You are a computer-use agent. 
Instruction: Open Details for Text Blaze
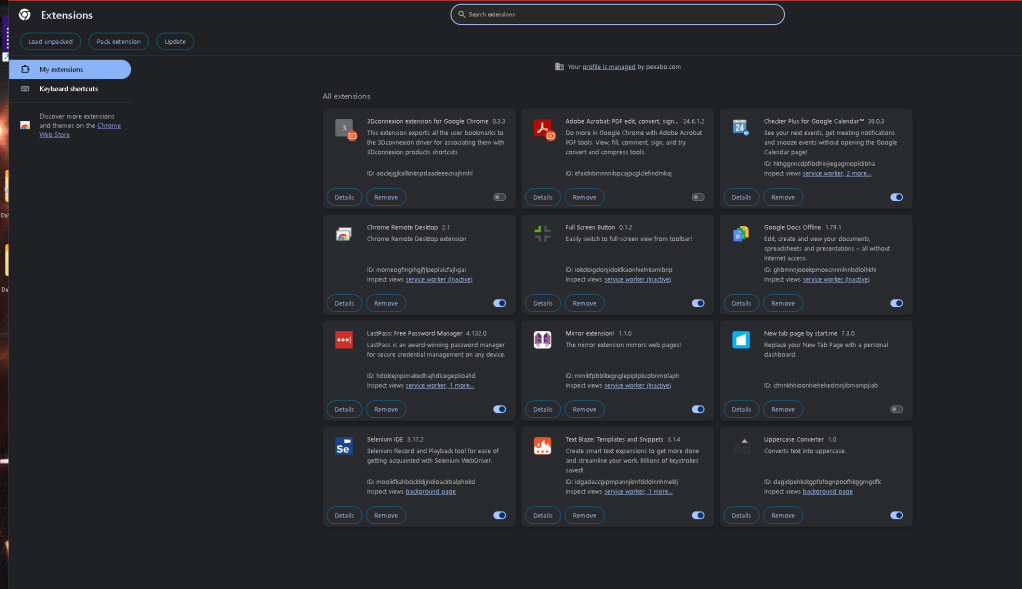coord(543,515)
